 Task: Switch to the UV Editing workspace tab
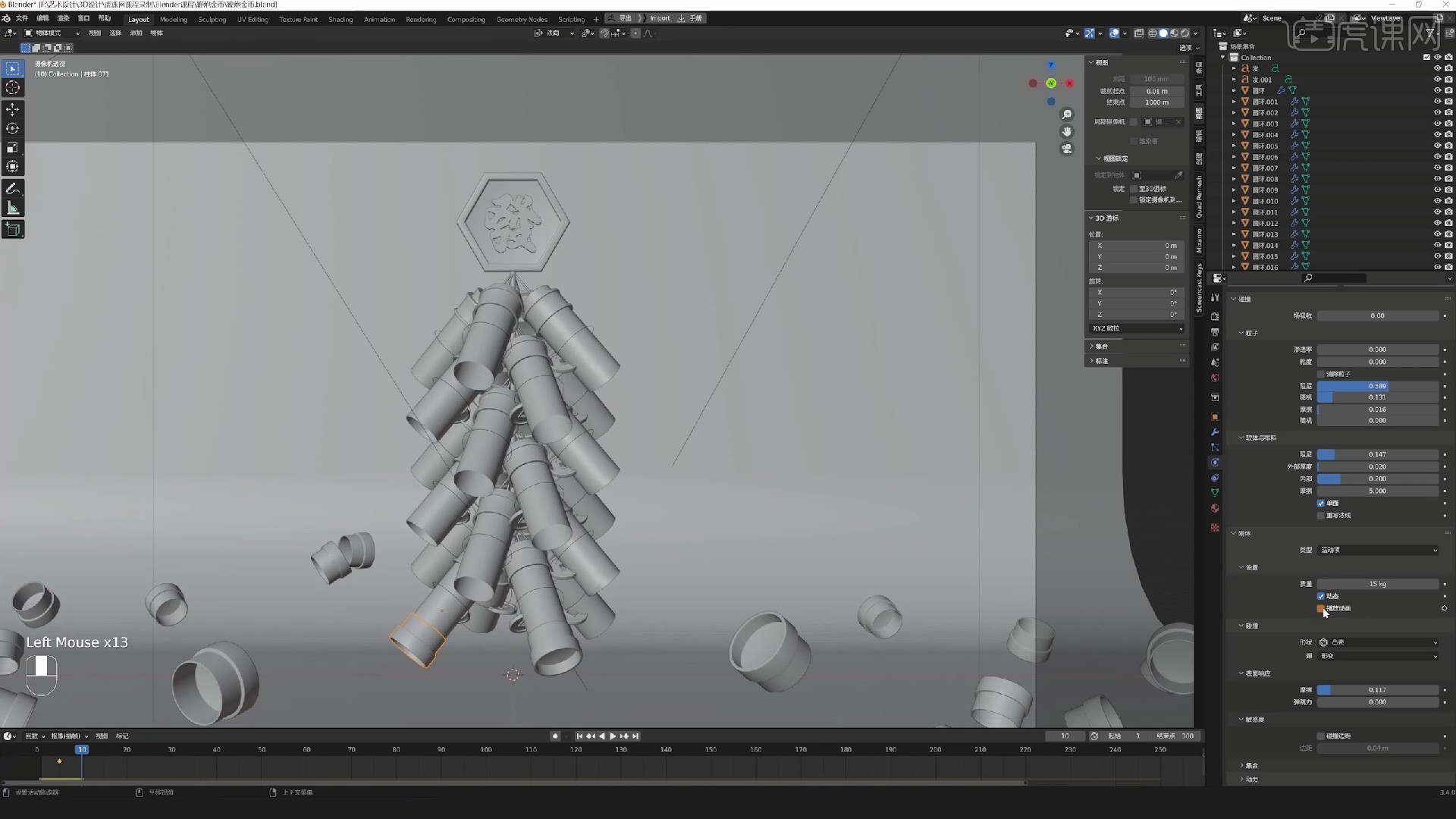click(x=253, y=19)
